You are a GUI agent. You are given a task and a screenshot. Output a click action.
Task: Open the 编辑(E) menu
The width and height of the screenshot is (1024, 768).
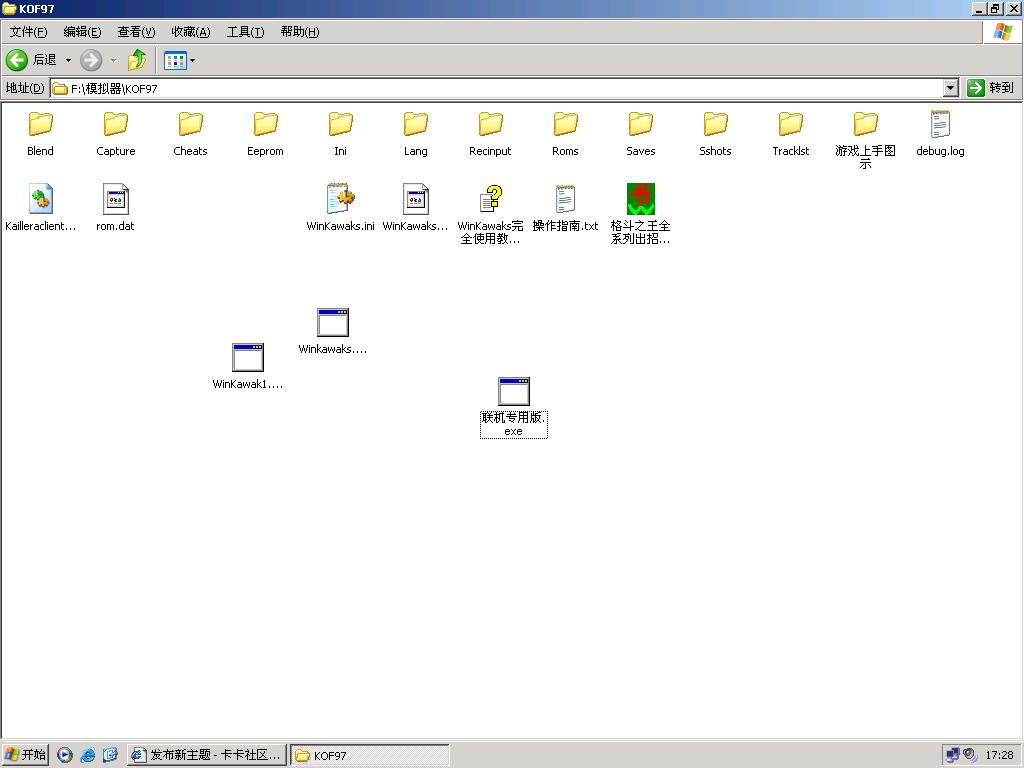[x=82, y=32]
